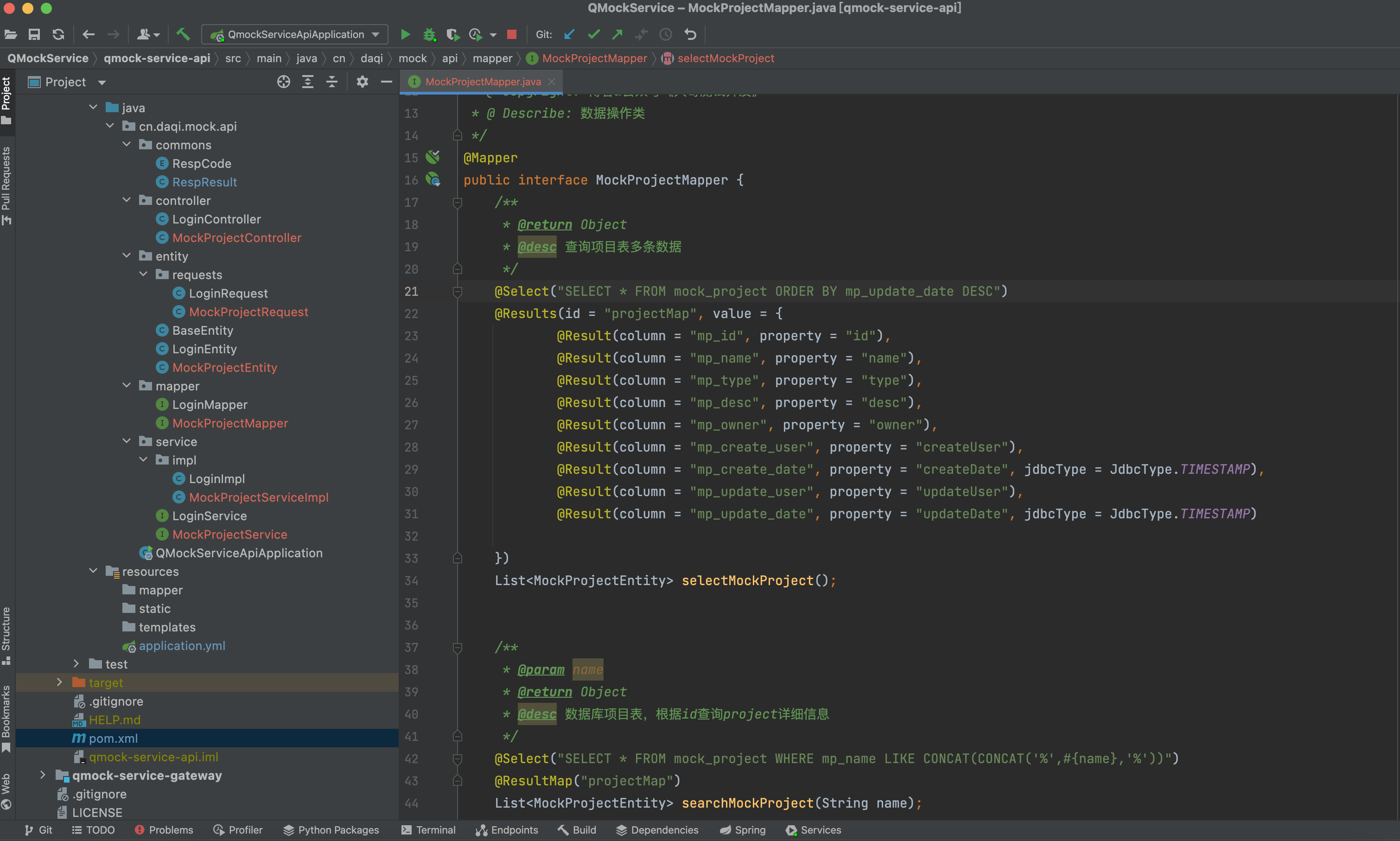The image size is (1400, 841).
Task: Toggle code folding at line 21
Action: point(457,292)
